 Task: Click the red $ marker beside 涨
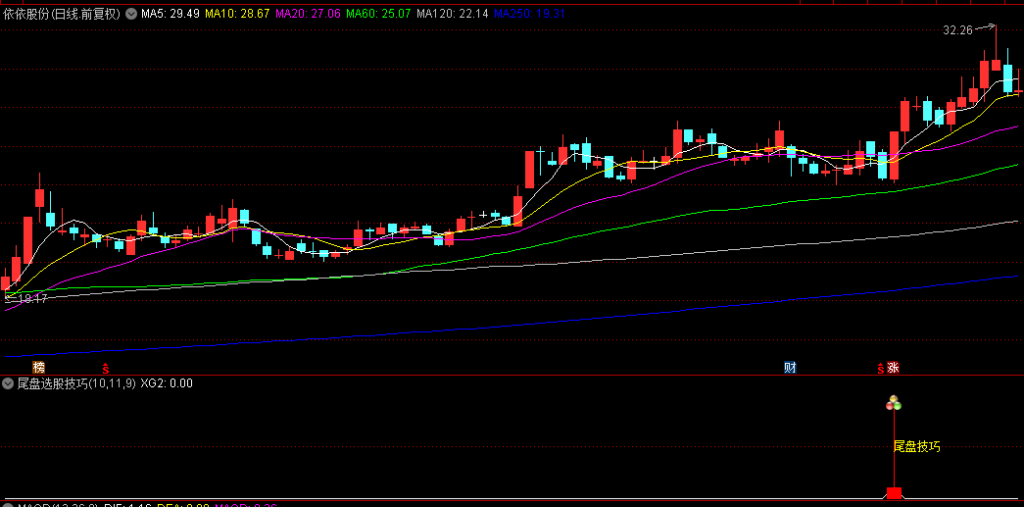tap(880, 368)
